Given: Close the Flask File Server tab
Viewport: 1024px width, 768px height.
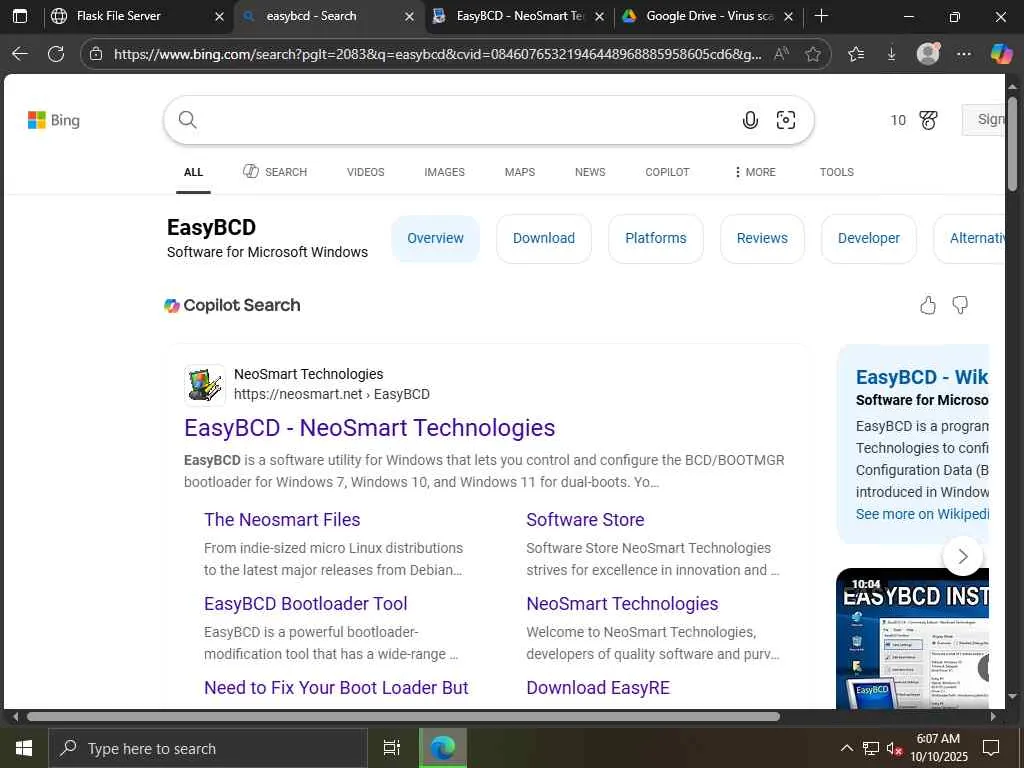Looking at the screenshot, I should [x=219, y=17].
